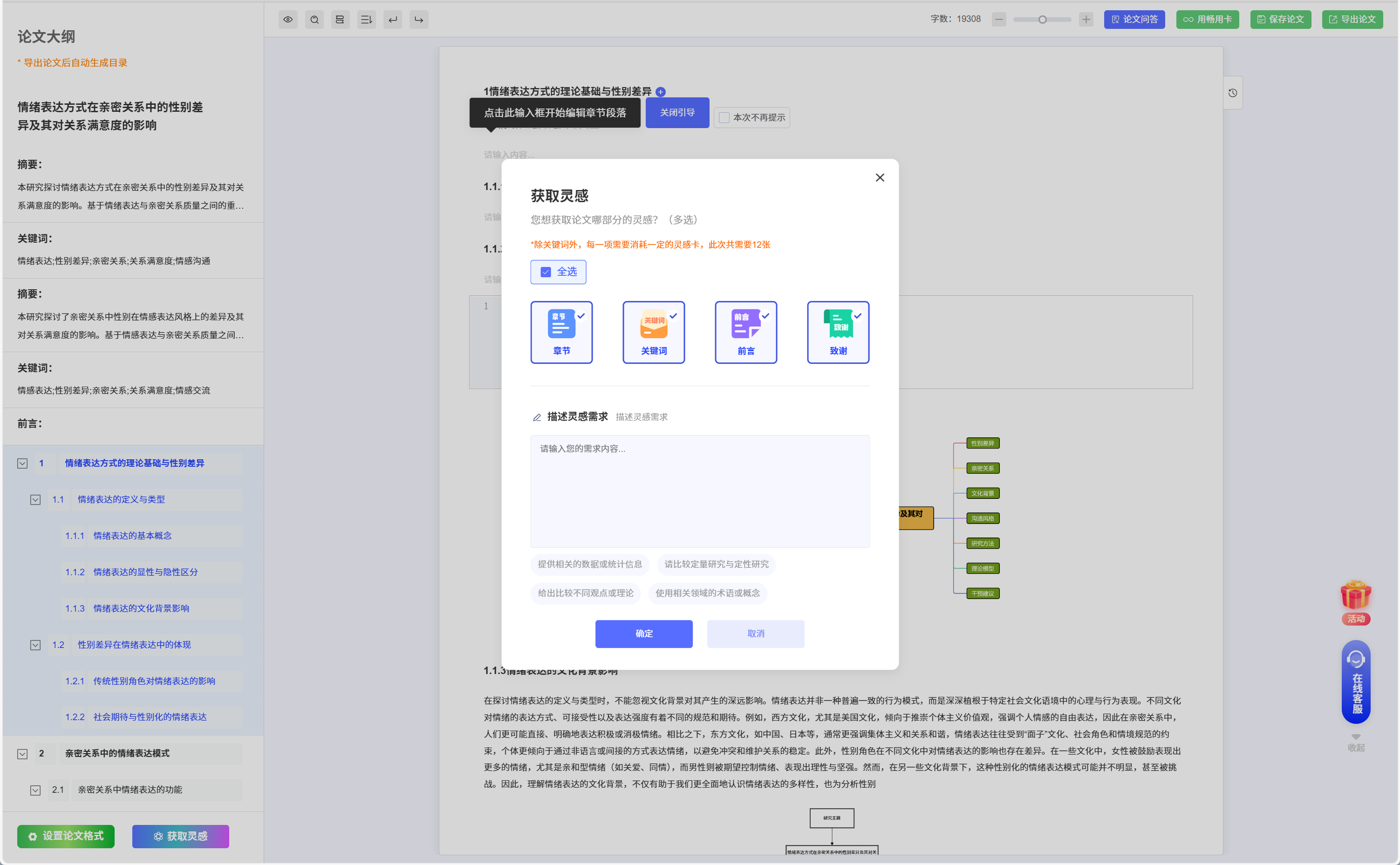1400x865 pixels.
Task: Close the 获取灵感 dialog with X
Action: pyautogui.click(x=879, y=178)
